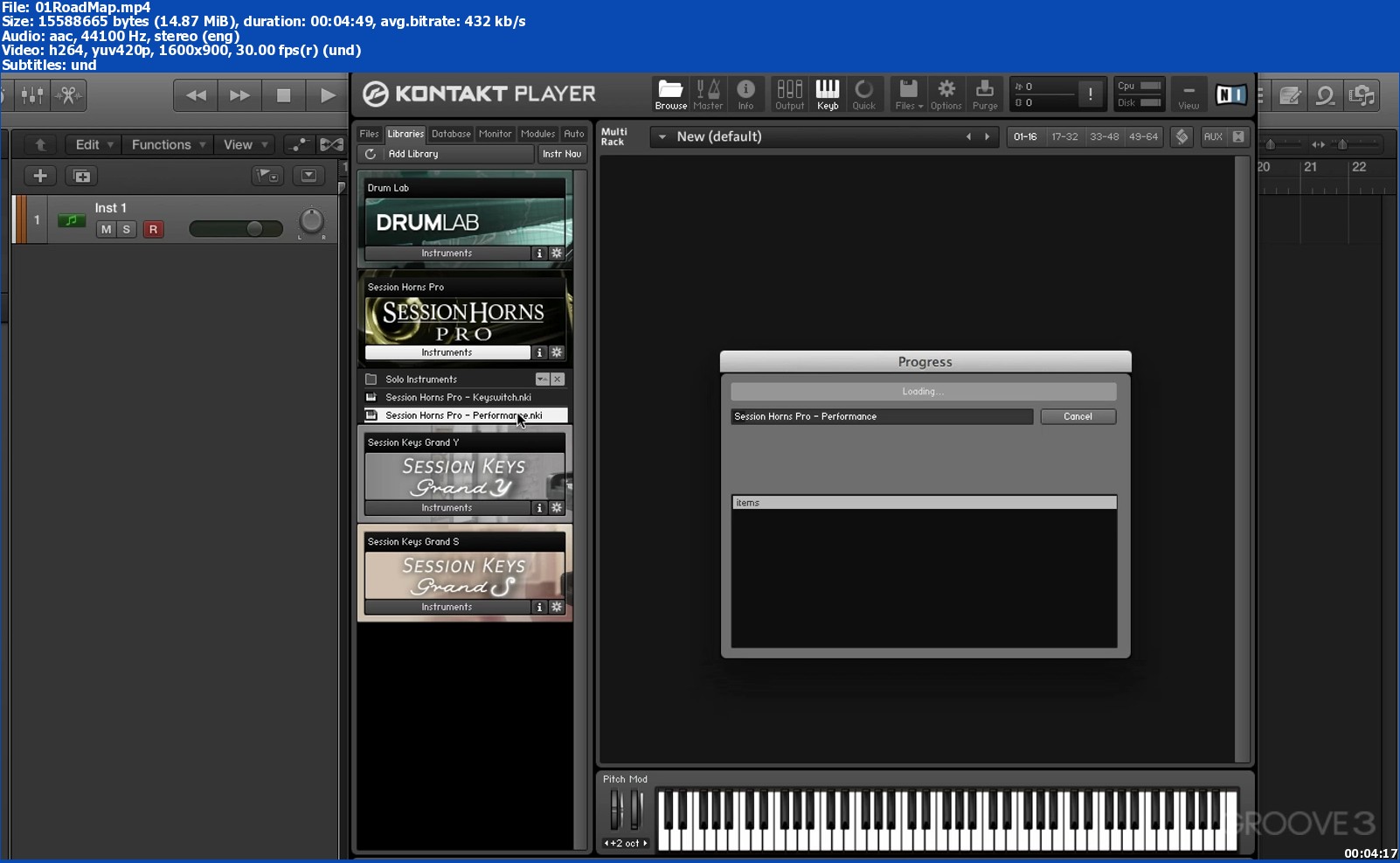Screen dimensions: 1400x863
Task: Open the Output mixer section
Action: 789,94
